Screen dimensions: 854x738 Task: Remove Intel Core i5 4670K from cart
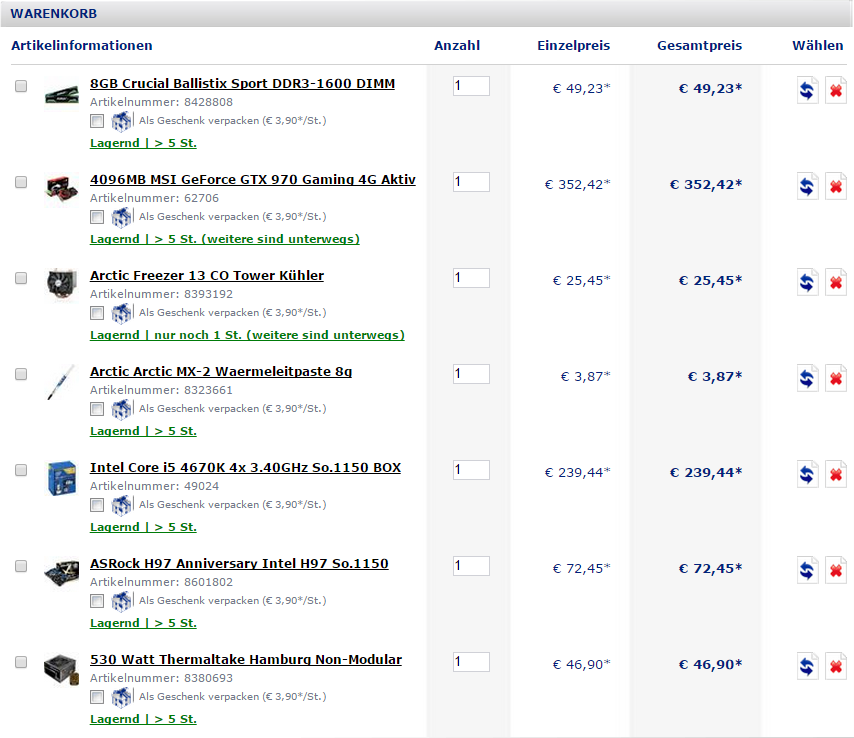point(836,474)
